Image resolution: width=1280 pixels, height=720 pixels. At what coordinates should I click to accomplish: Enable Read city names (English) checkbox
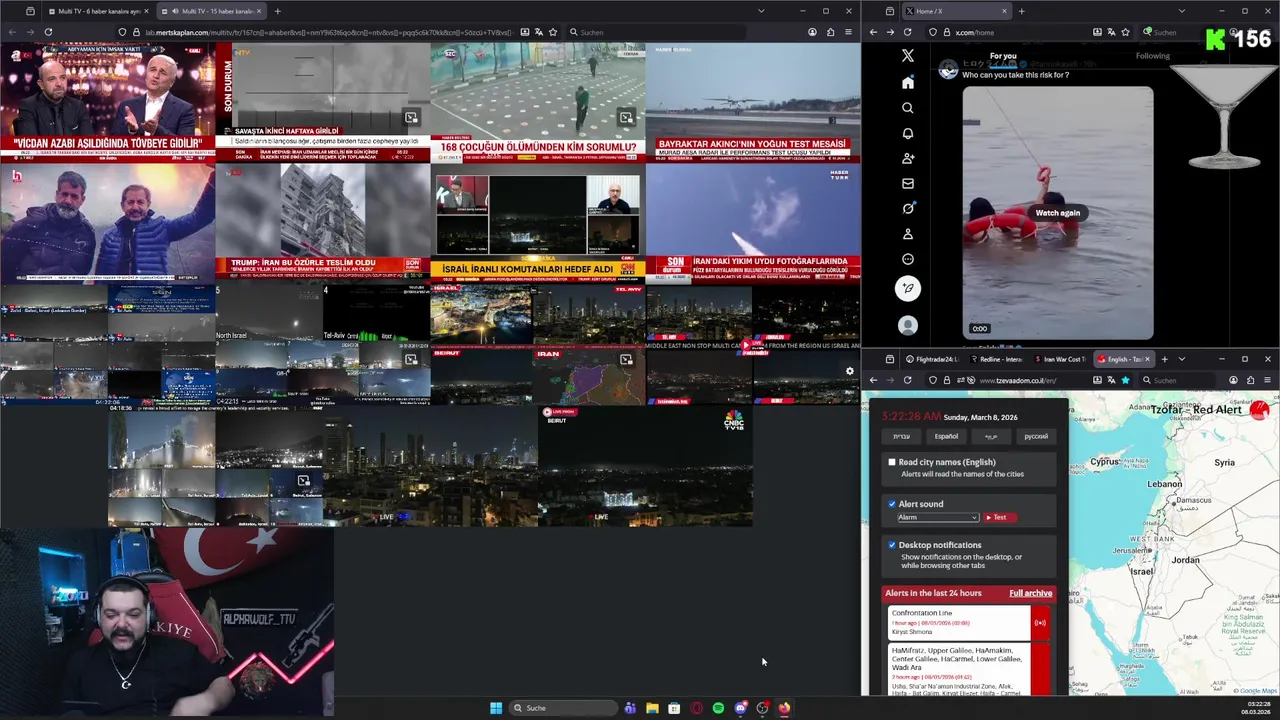(892, 462)
